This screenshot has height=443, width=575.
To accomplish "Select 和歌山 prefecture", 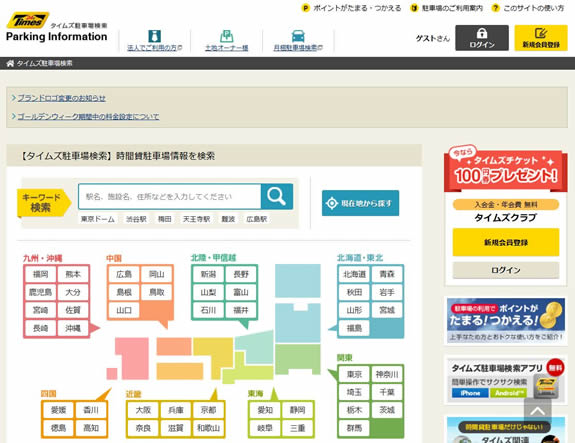I will coord(208,428).
